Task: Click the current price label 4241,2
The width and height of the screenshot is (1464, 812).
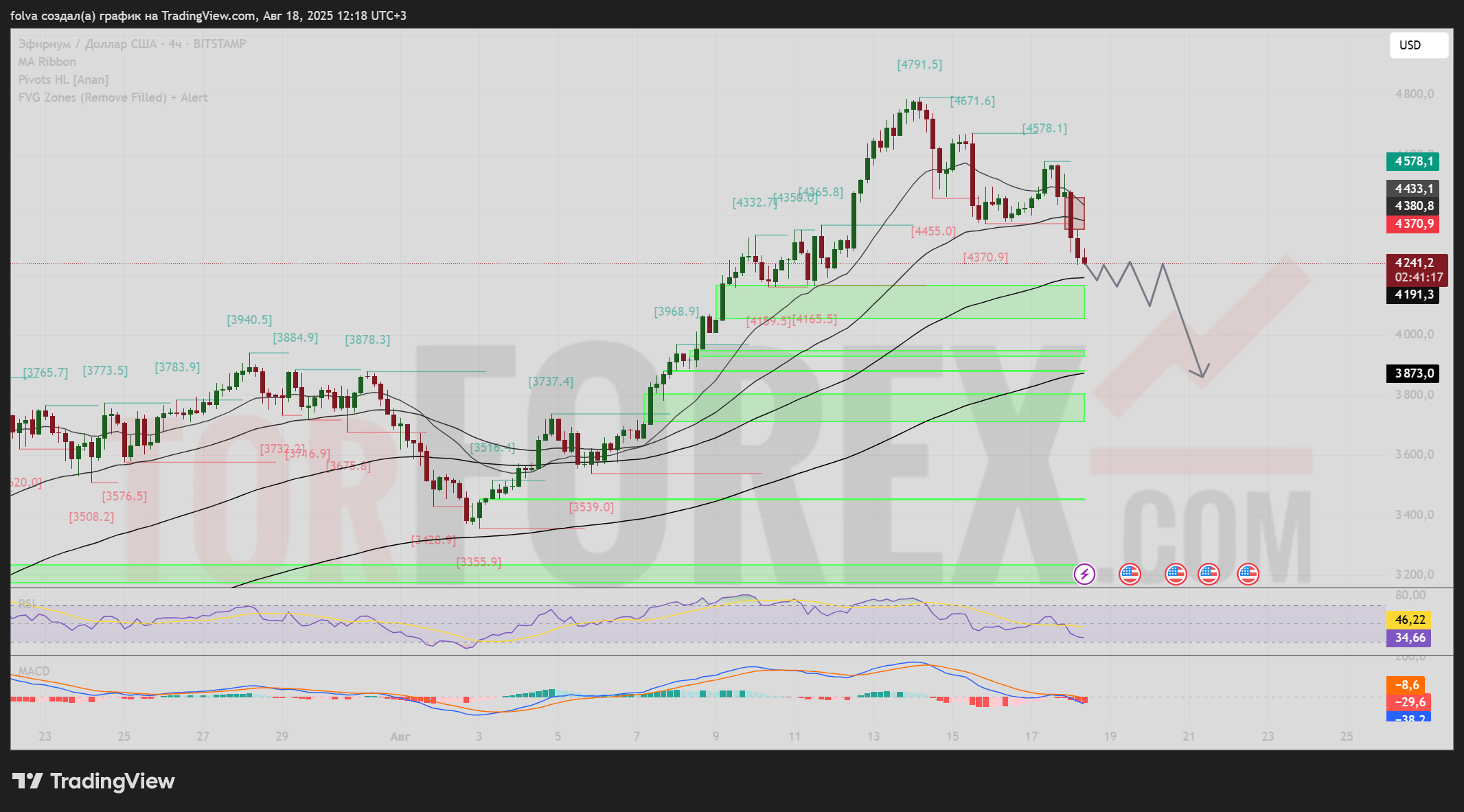Action: [x=1416, y=263]
